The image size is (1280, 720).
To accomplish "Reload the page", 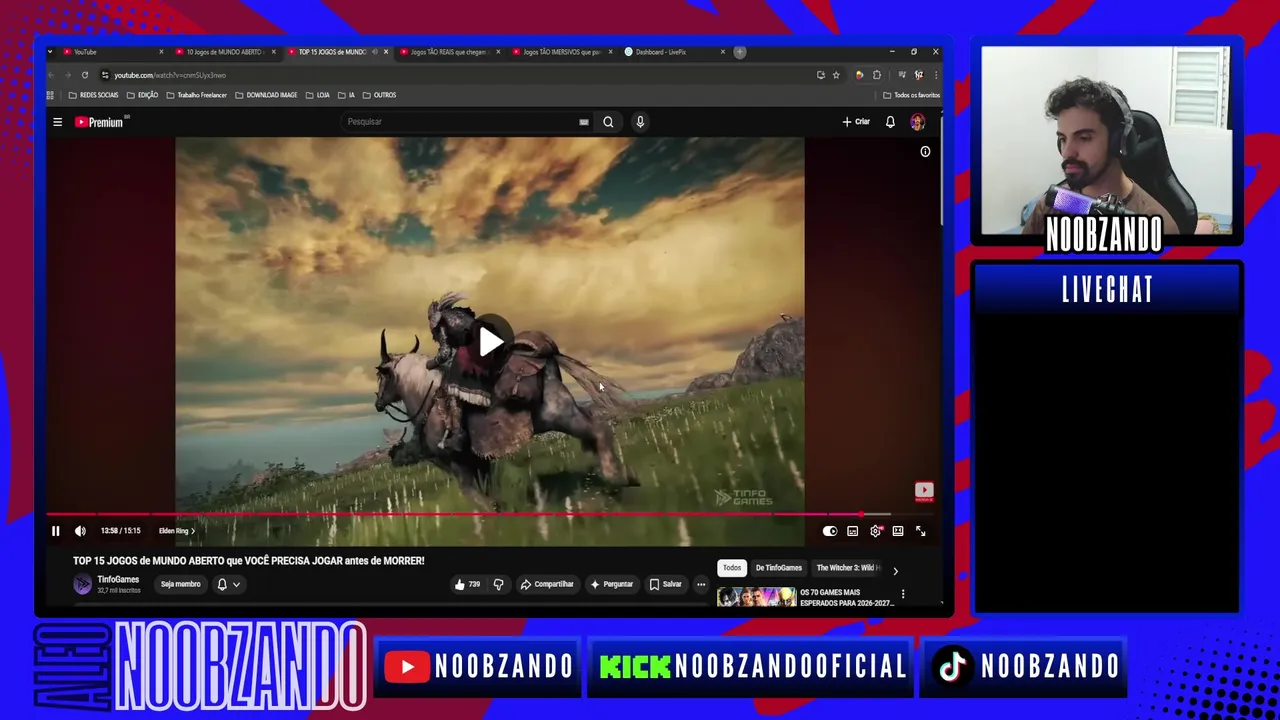I will point(85,75).
